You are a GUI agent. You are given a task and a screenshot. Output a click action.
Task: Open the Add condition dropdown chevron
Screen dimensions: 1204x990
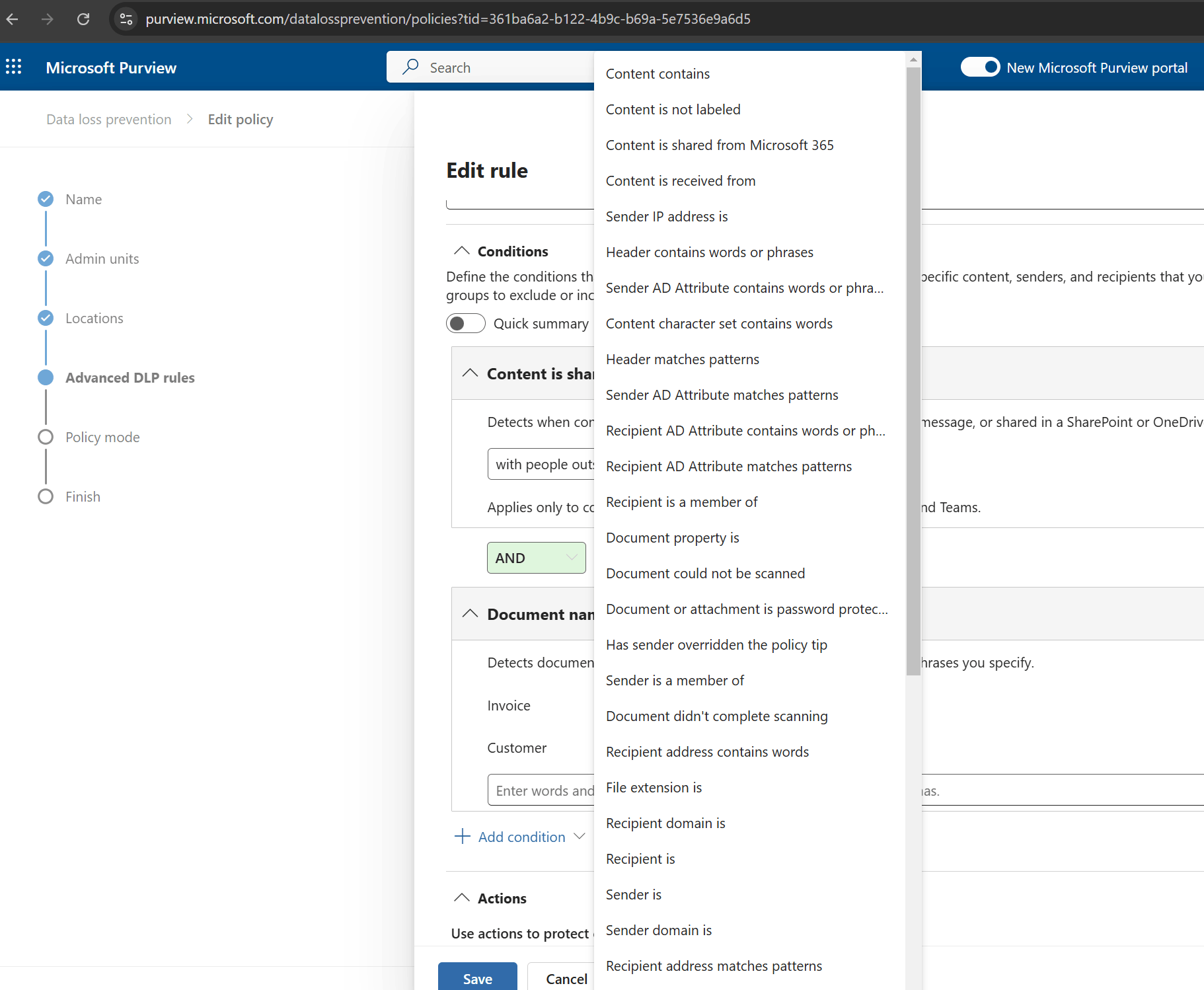(580, 837)
